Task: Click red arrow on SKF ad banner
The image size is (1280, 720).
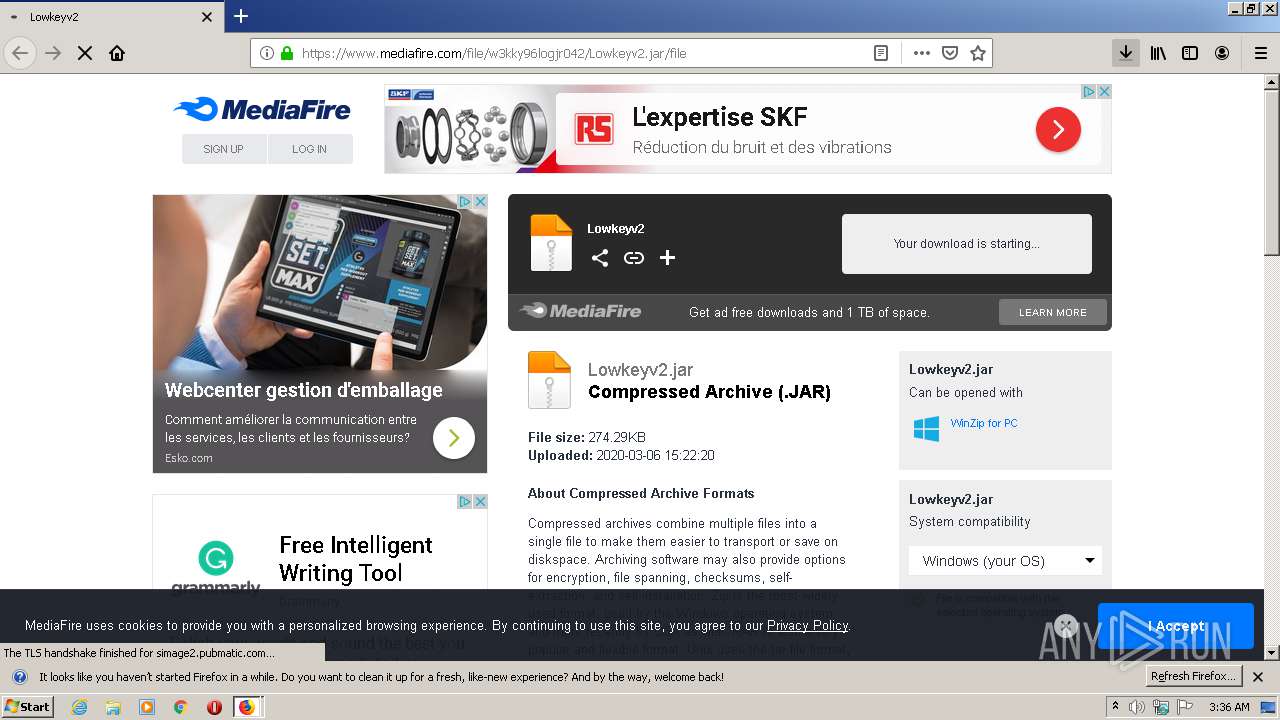Action: tap(1058, 129)
